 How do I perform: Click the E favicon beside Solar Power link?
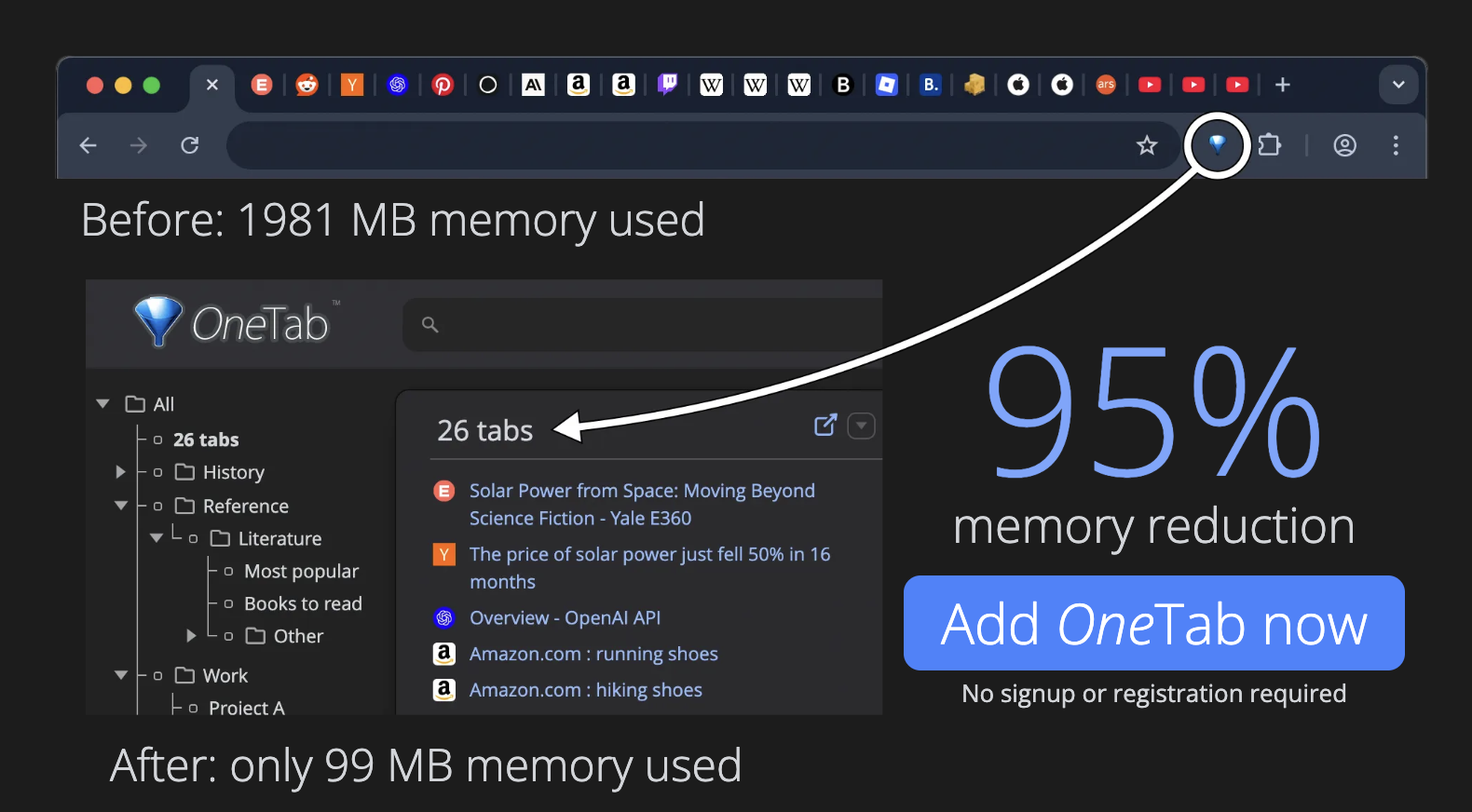tap(444, 491)
